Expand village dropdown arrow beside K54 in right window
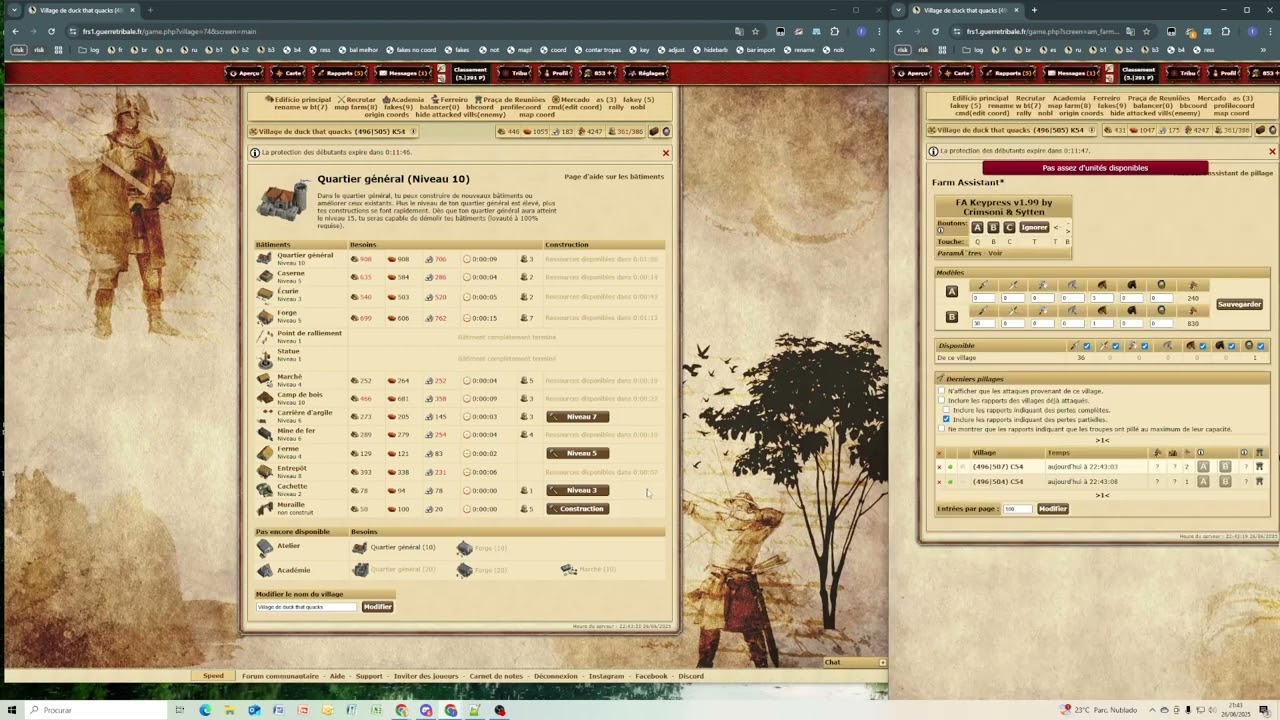1280x720 pixels. (x=1091, y=130)
